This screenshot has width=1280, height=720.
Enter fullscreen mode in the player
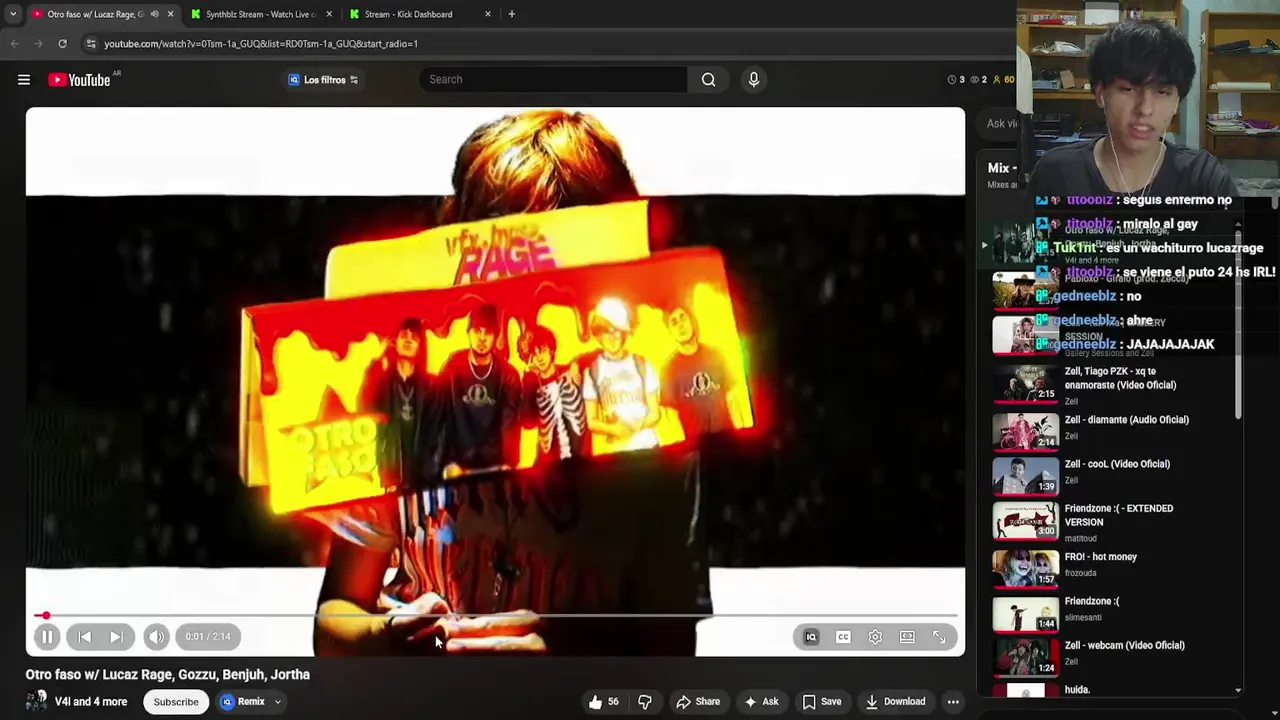tap(939, 637)
